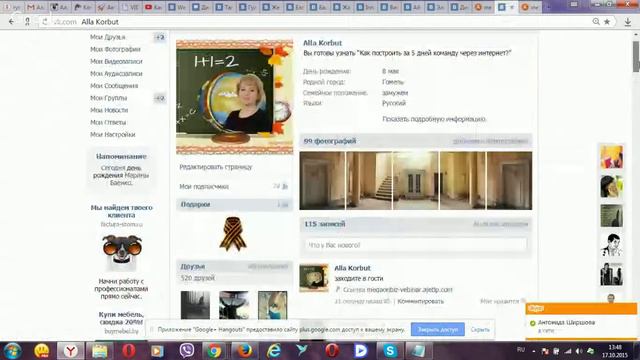Screen dimensions: 640x360
Task: Click the 520 друзей link
Action: coord(198,278)
